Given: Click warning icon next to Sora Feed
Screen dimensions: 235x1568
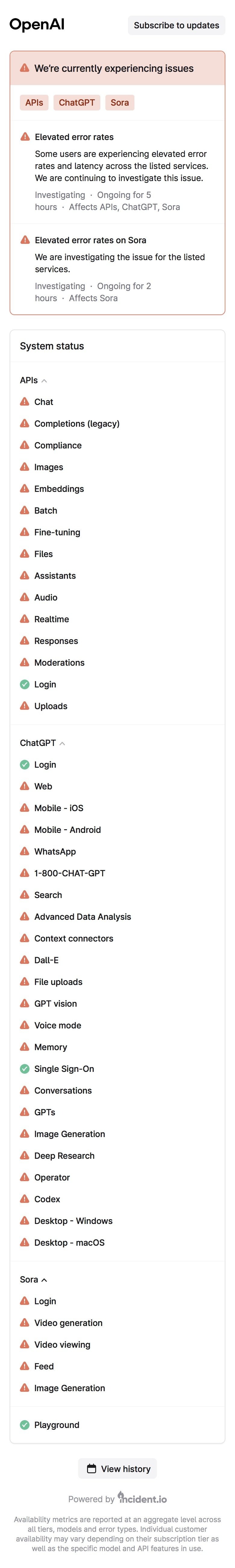Looking at the screenshot, I should [x=24, y=1366].
